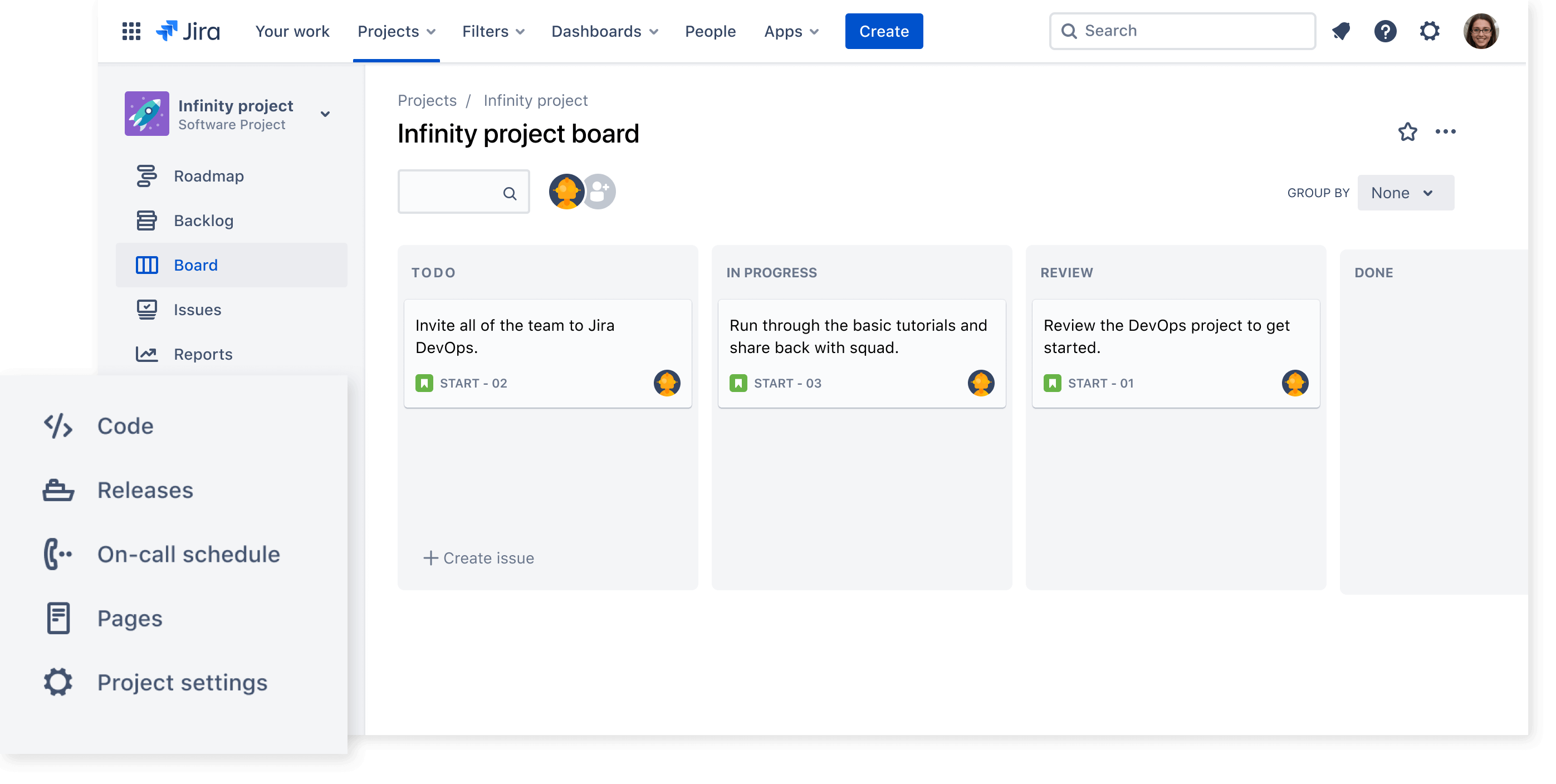Click the notifications bell icon
Viewport: 1556px width, 784px height.
click(x=1341, y=31)
